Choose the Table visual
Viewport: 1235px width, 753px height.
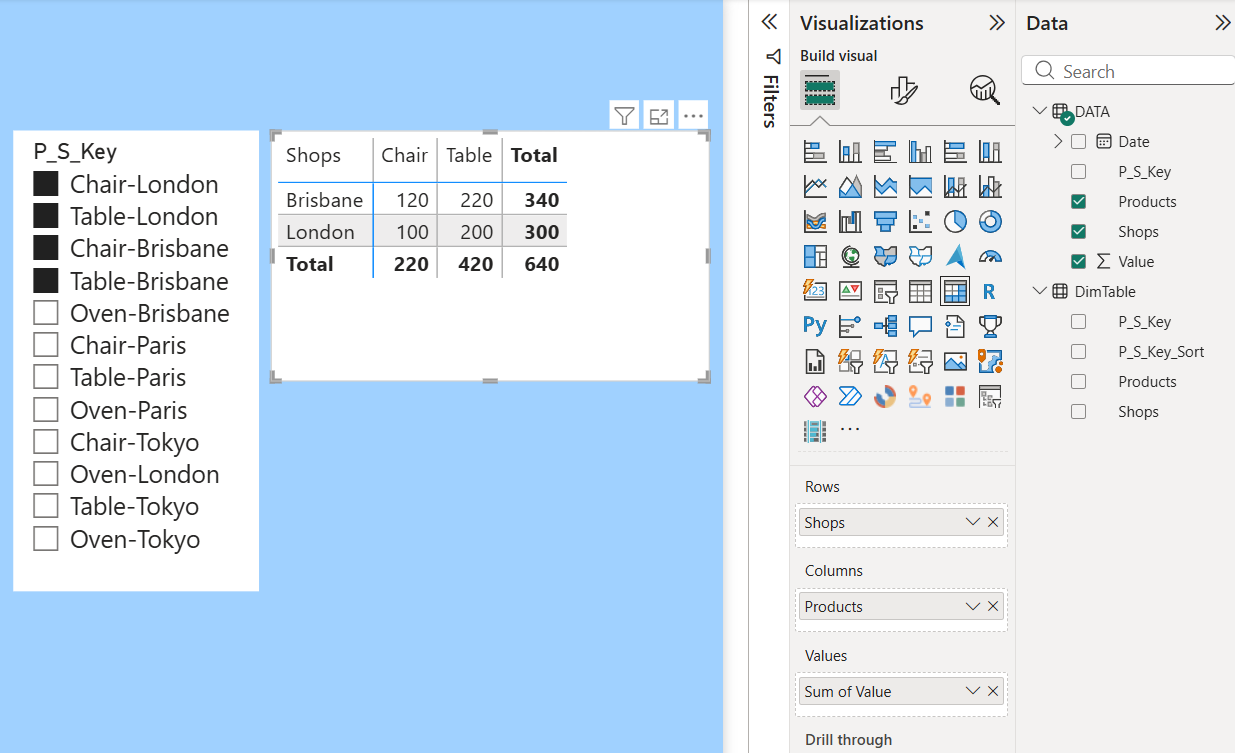920,291
